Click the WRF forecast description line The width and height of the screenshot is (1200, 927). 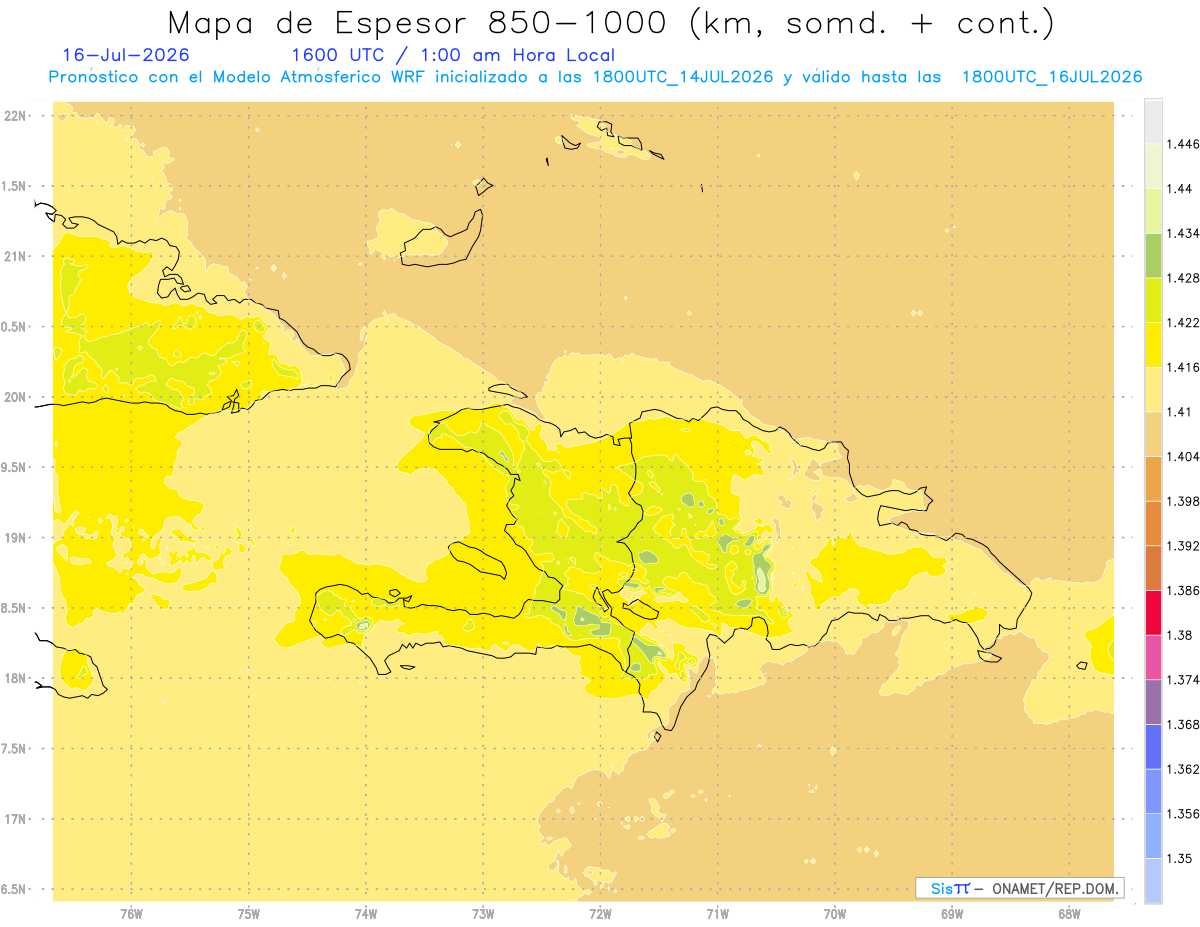(x=595, y=77)
